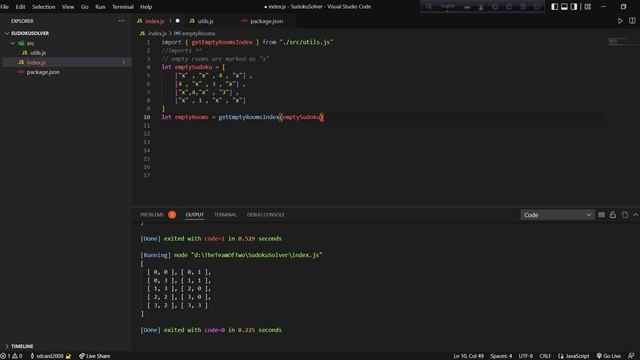Open the Code output channel dropdown
This screenshot has width=640, height=360.
[557, 215]
